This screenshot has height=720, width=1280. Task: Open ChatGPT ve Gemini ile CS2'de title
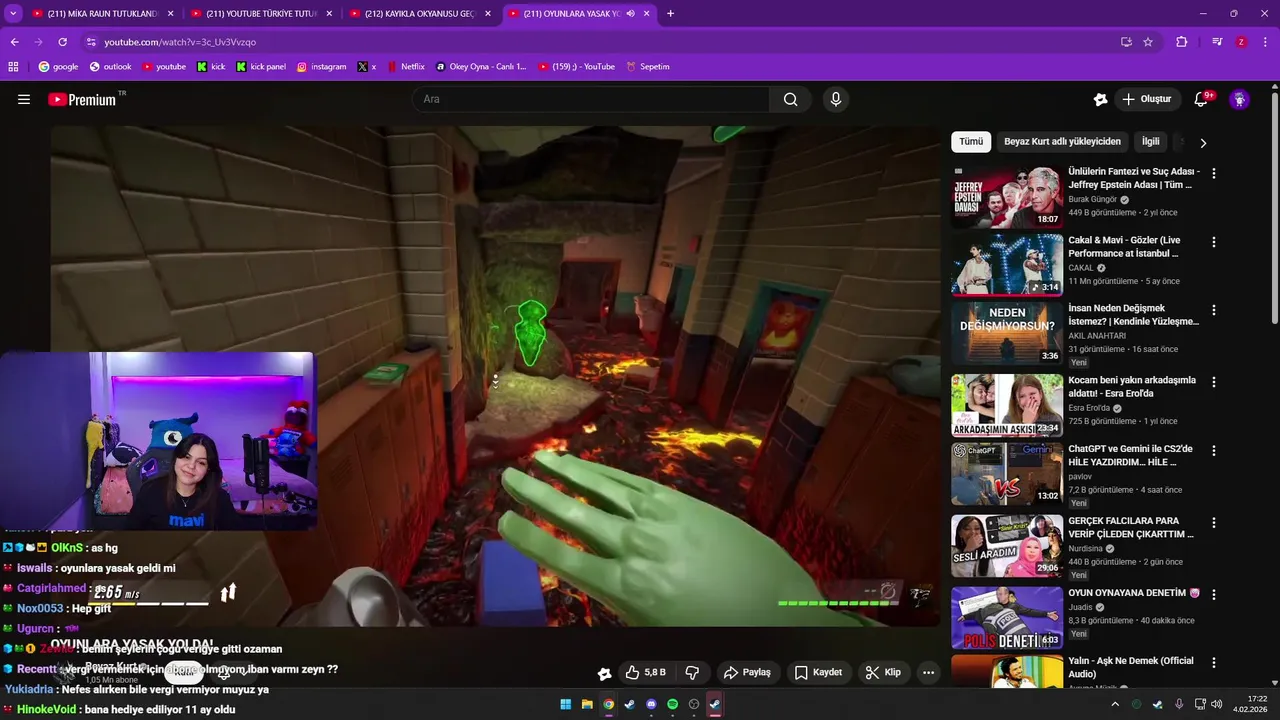tap(1131, 456)
